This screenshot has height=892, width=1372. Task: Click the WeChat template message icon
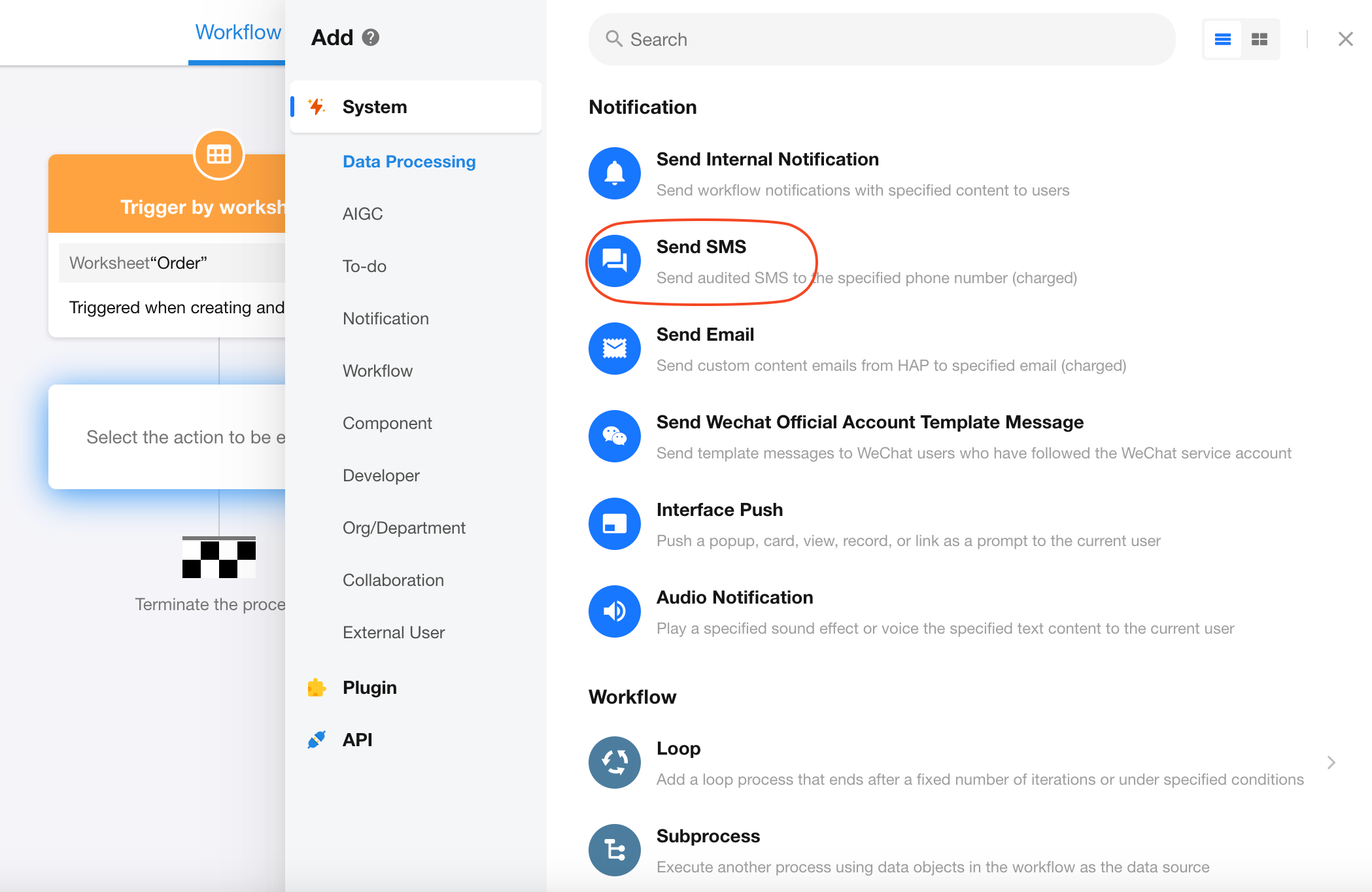pyautogui.click(x=614, y=436)
